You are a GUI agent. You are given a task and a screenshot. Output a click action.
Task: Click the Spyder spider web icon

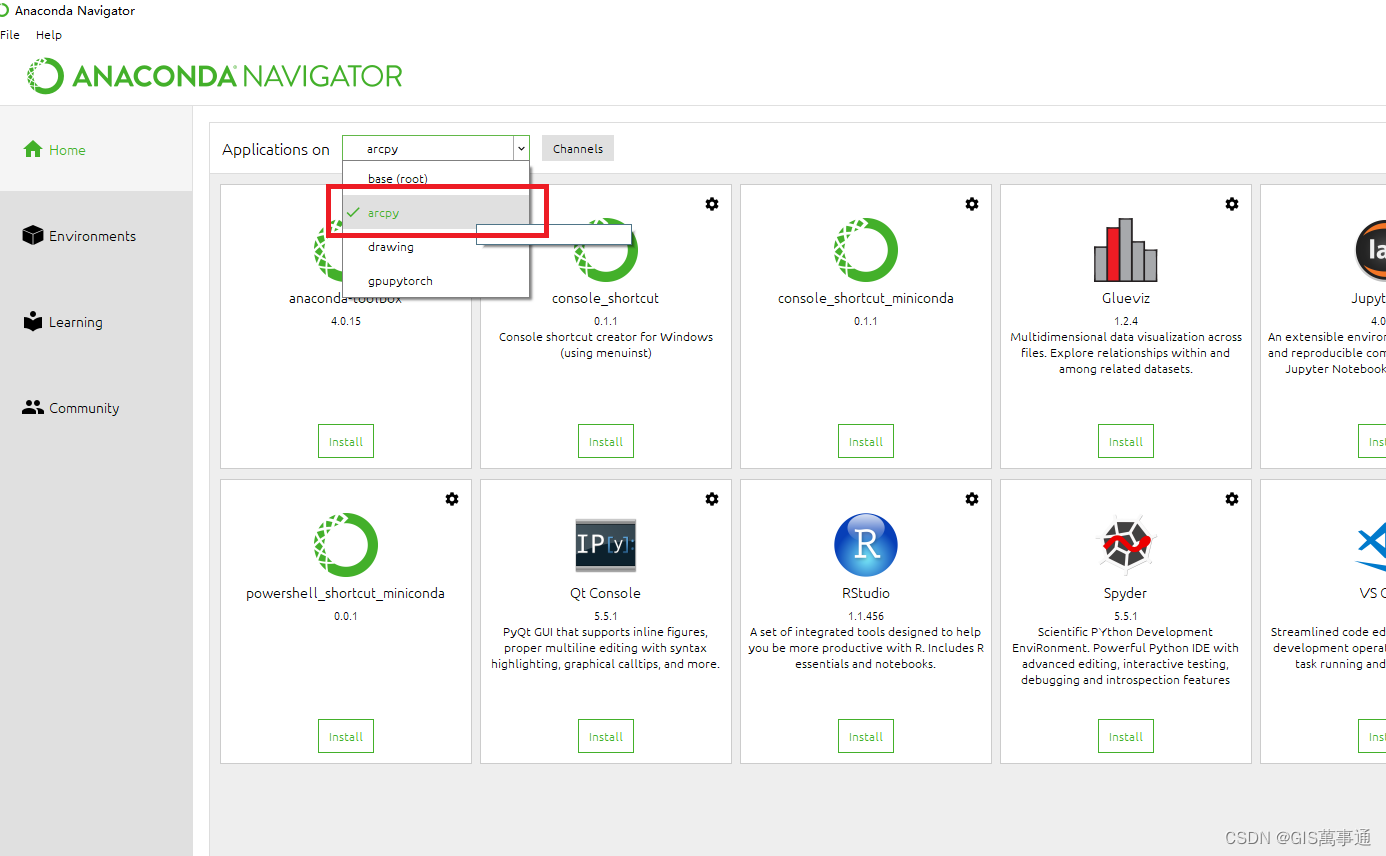click(1126, 545)
